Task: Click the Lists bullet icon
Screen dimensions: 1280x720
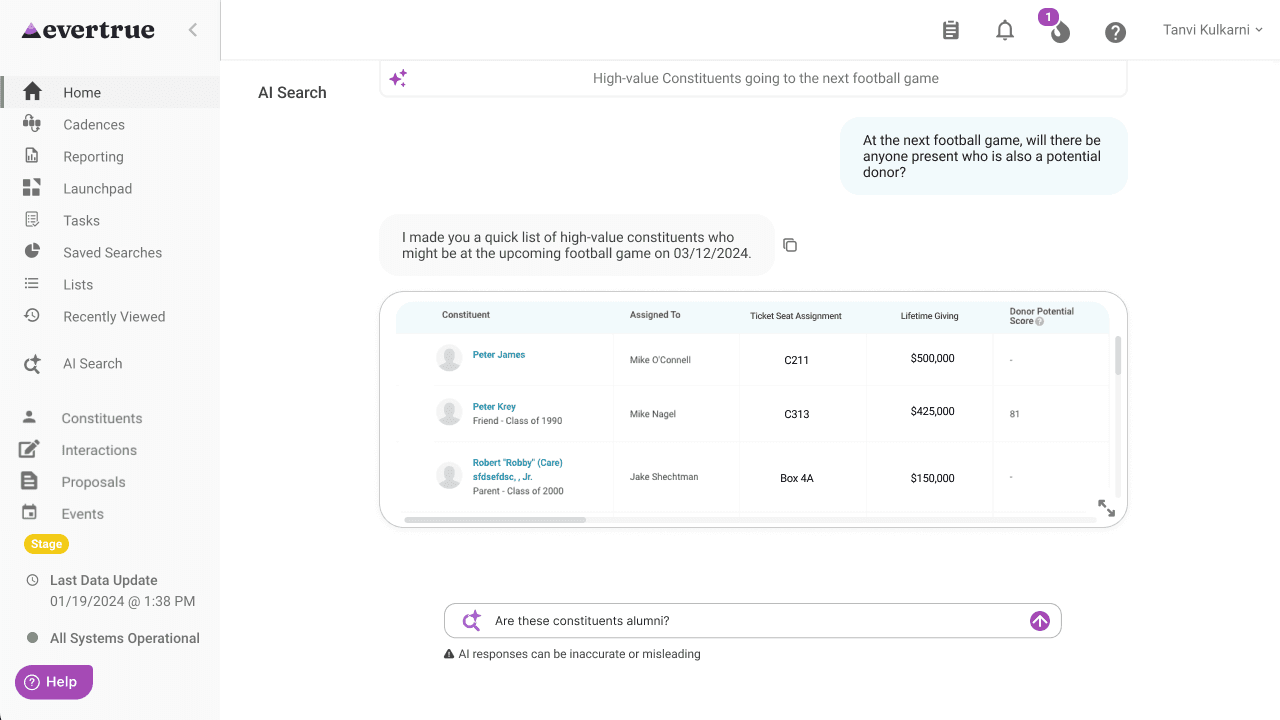Action: click(x=32, y=284)
